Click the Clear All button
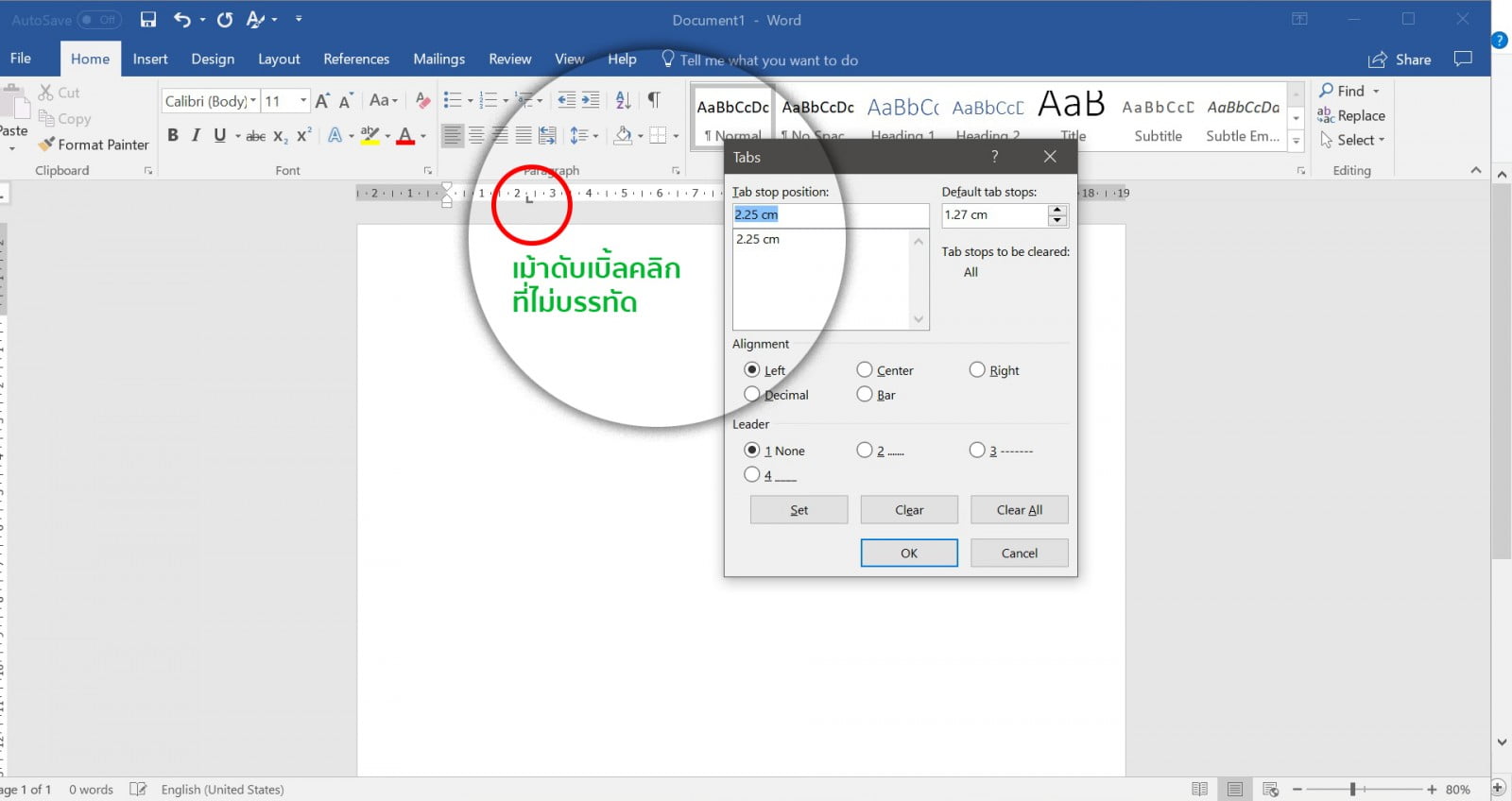Viewport: 1512px width, 801px height. (x=1020, y=510)
